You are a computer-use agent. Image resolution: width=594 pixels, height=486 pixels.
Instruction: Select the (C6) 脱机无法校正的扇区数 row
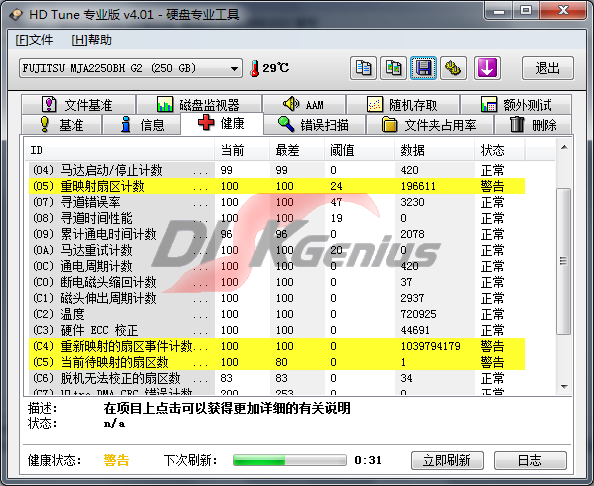[x=277, y=378]
